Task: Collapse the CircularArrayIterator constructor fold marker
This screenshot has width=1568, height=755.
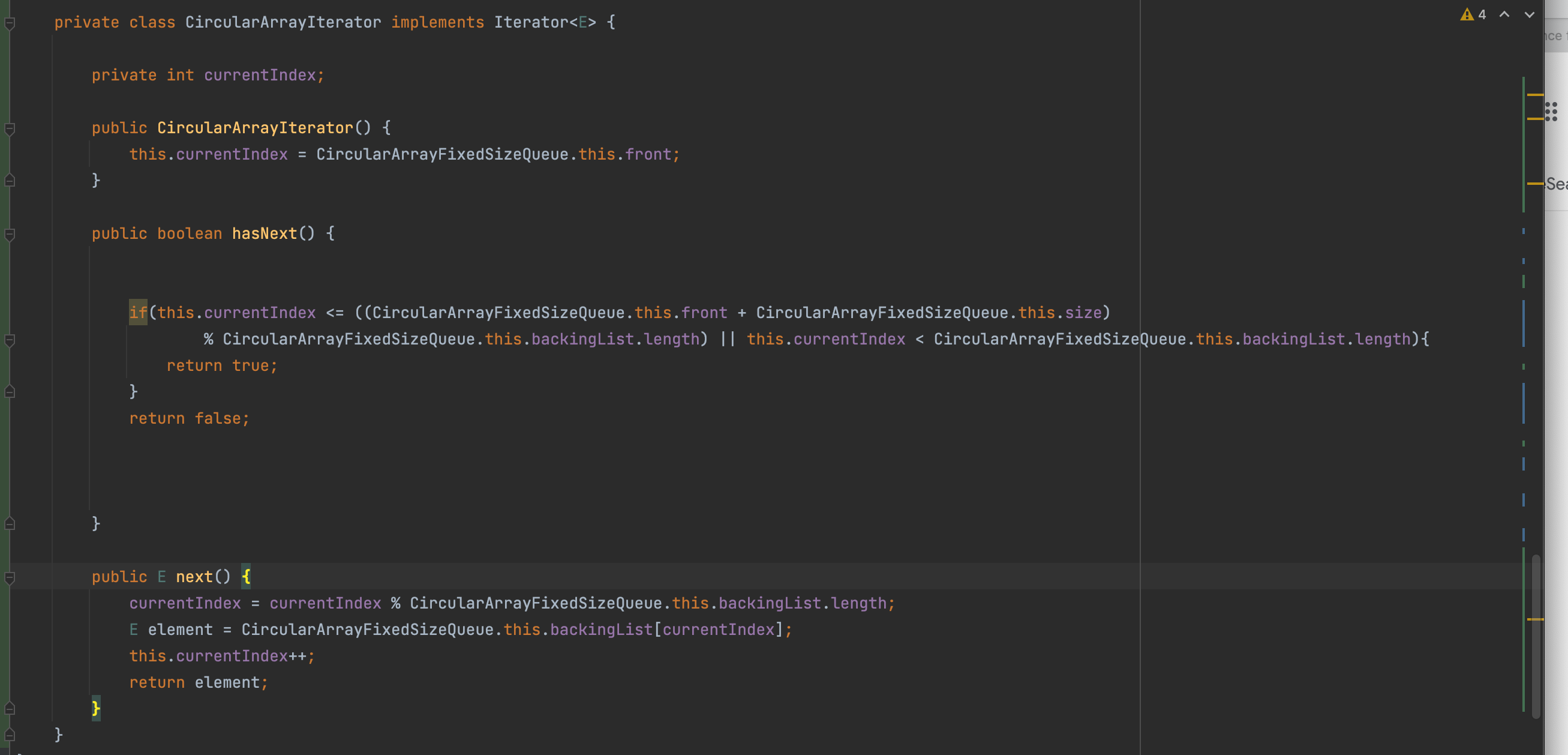Action: [x=10, y=128]
